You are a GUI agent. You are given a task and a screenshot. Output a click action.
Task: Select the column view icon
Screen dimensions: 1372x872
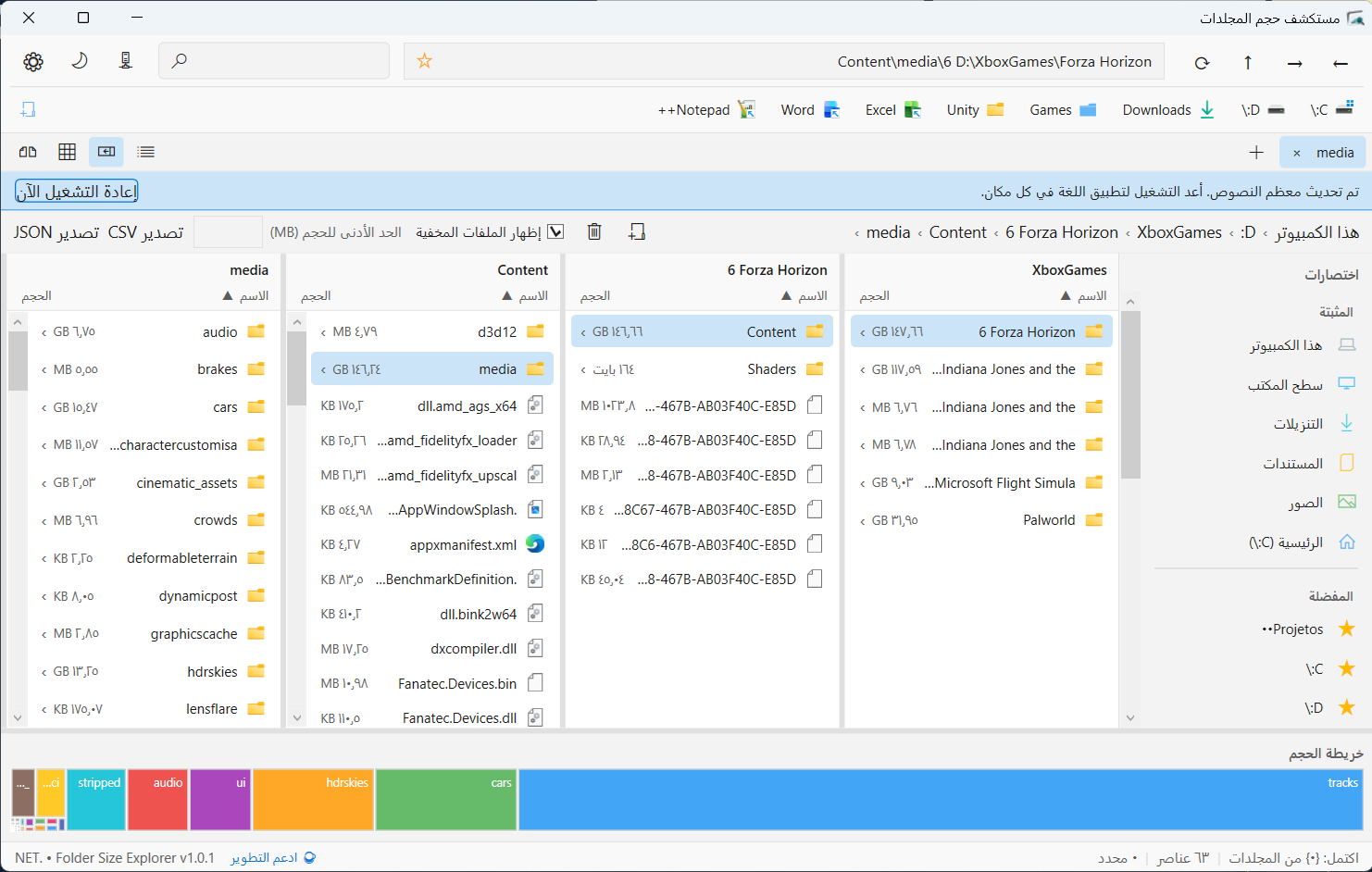pos(106,152)
